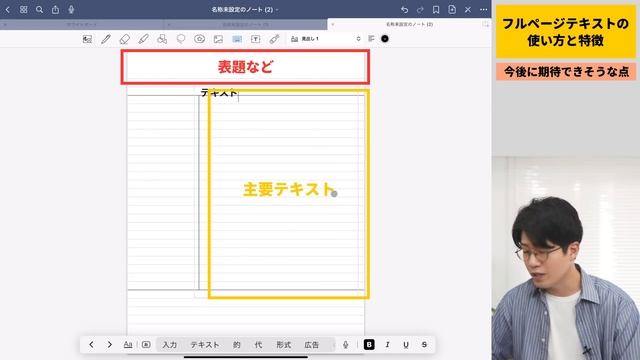Image resolution: width=640 pixels, height=360 pixels.
Task: Open text formatting Aa in keyboard bar
Action: point(128,344)
